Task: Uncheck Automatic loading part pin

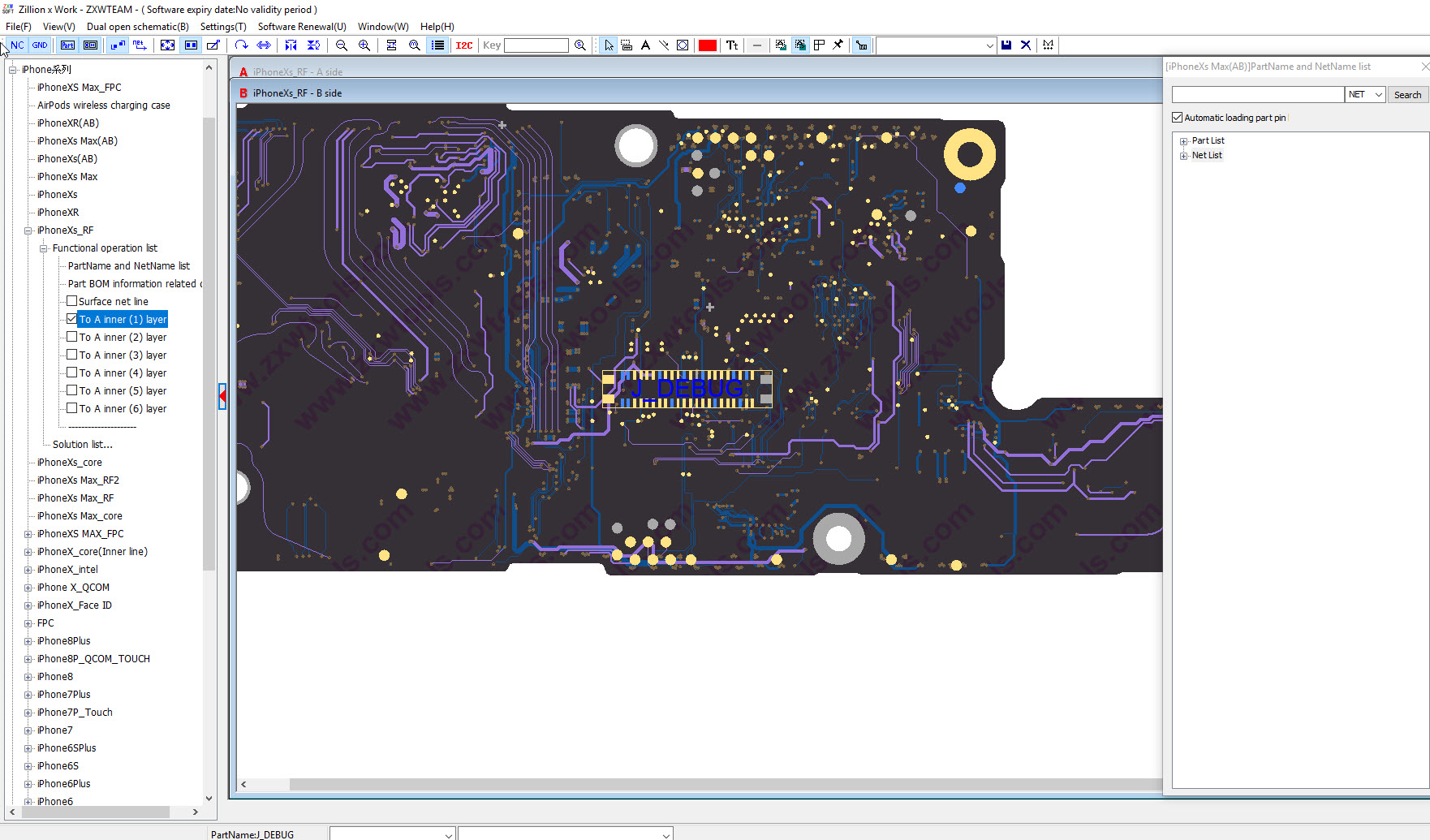Action: 1177,118
